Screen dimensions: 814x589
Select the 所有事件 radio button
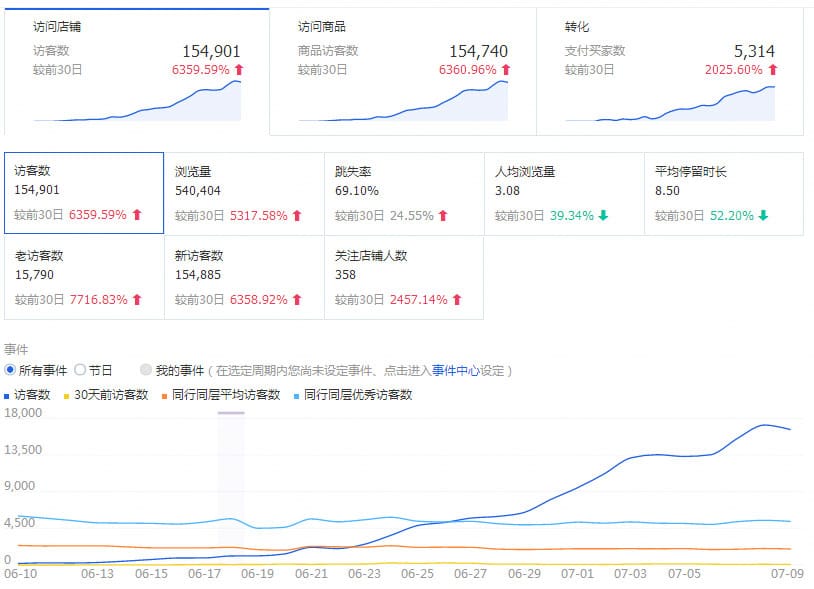pos(10,370)
